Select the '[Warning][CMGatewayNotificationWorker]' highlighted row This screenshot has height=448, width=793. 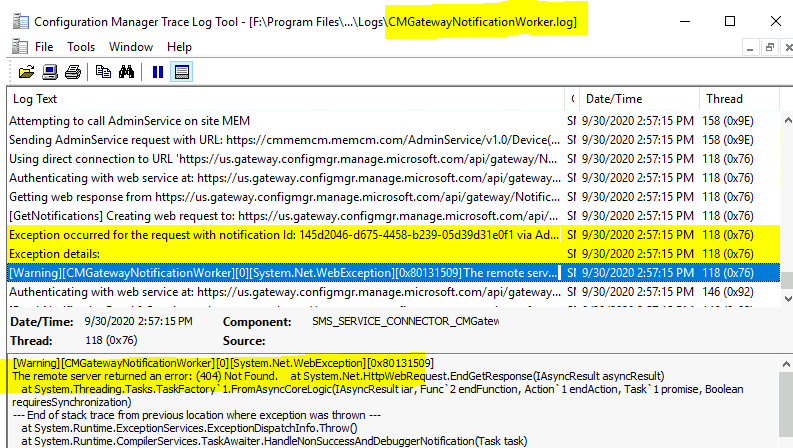click(393, 273)
